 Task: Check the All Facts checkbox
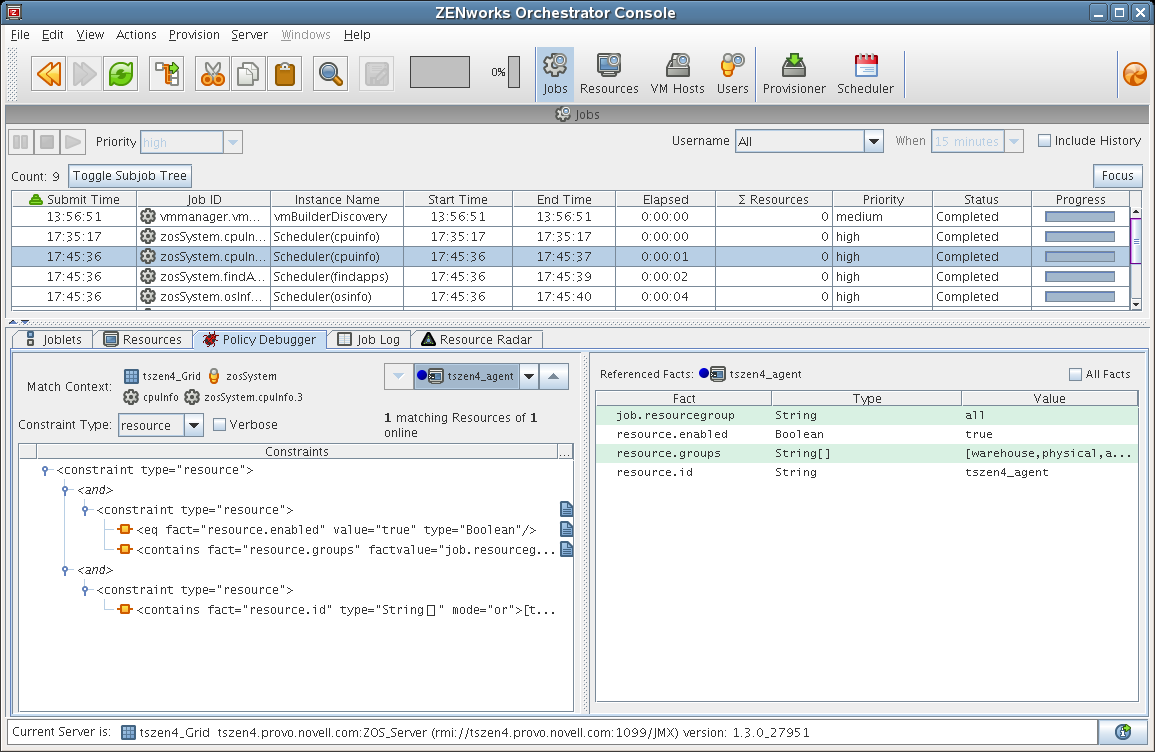pyautogui.click(x=1075, y=374)
